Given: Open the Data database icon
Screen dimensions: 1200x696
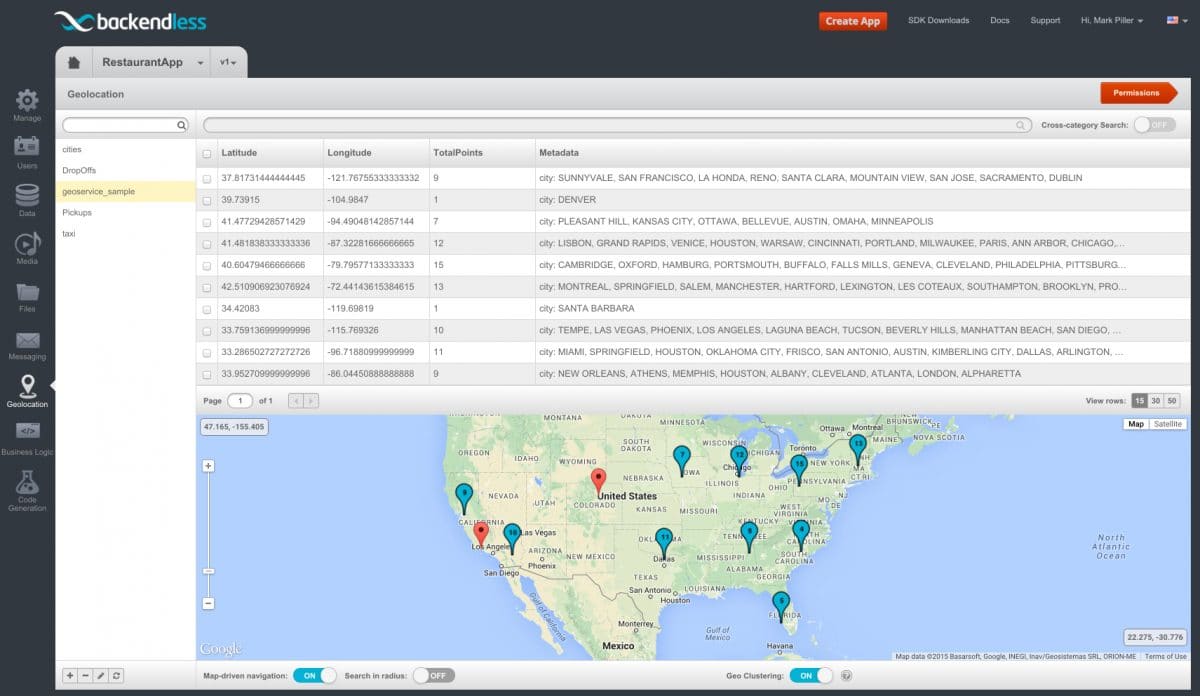Looking at the screenshot, I should pyautogui.click(x=27, y=195).
